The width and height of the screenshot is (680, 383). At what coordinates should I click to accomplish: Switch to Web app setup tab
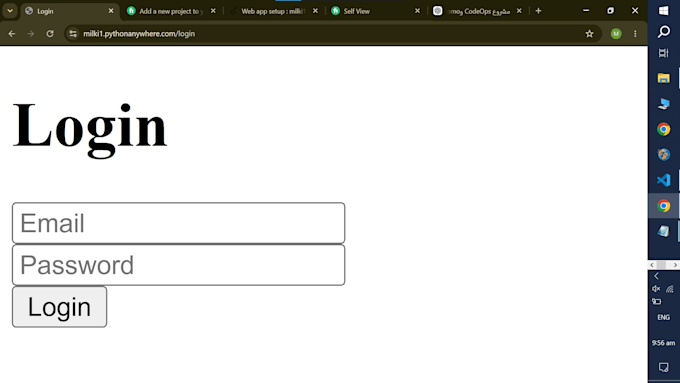coord(273,11)
